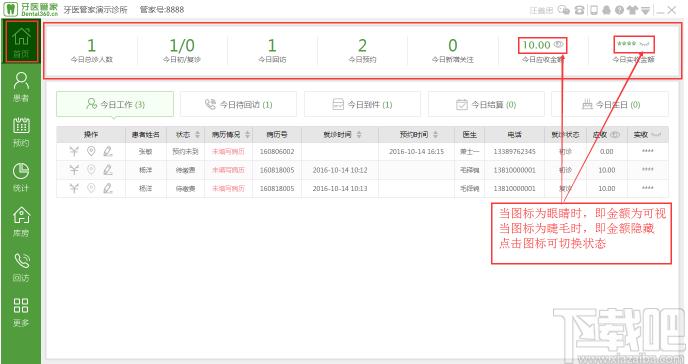The width and height of the screenshot is (688, 364).
Task: Click the 牙医管家 tooth logo
Action: coord(11,9)
